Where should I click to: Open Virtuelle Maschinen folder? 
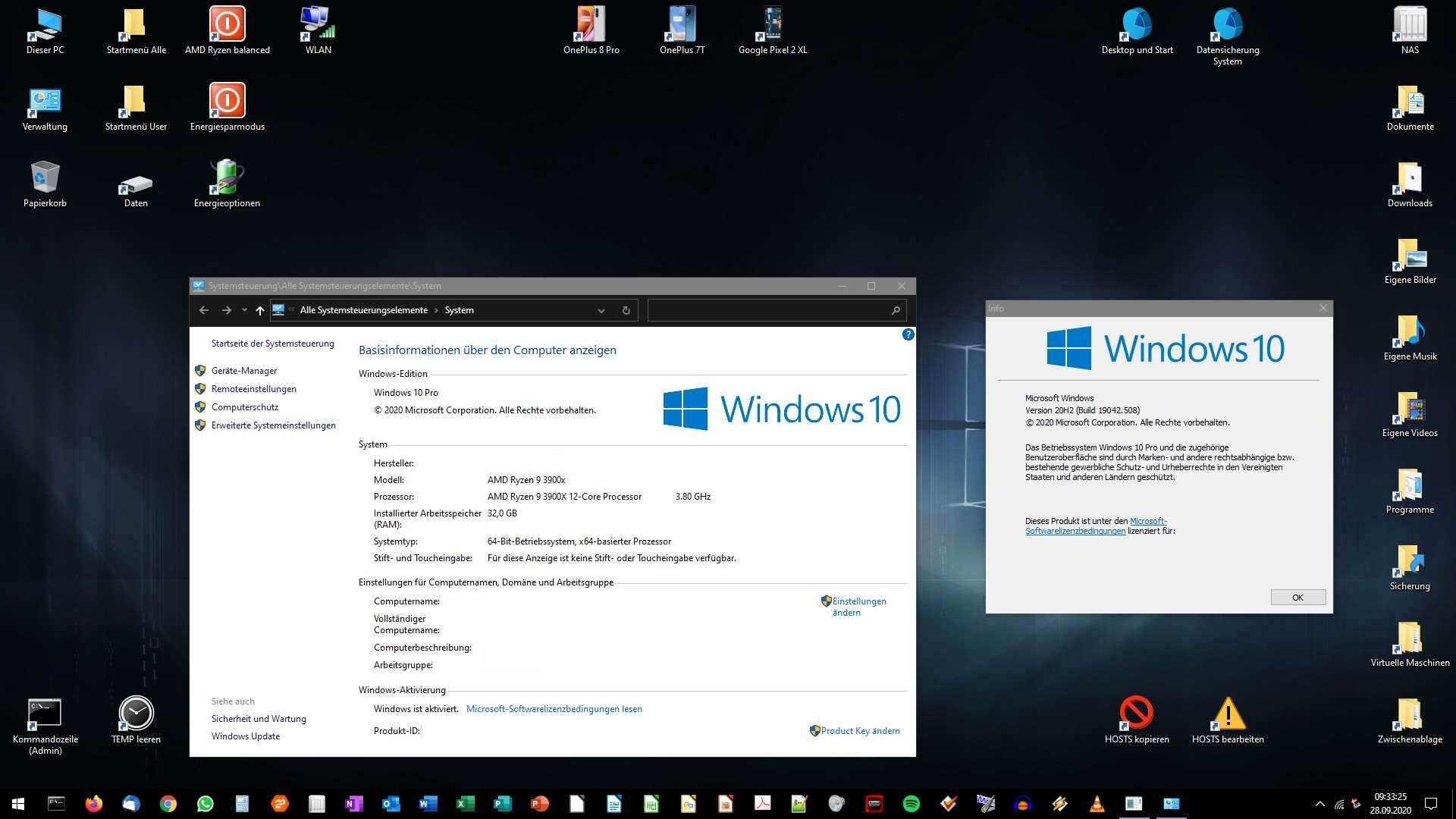click(x=1410, y=645)
